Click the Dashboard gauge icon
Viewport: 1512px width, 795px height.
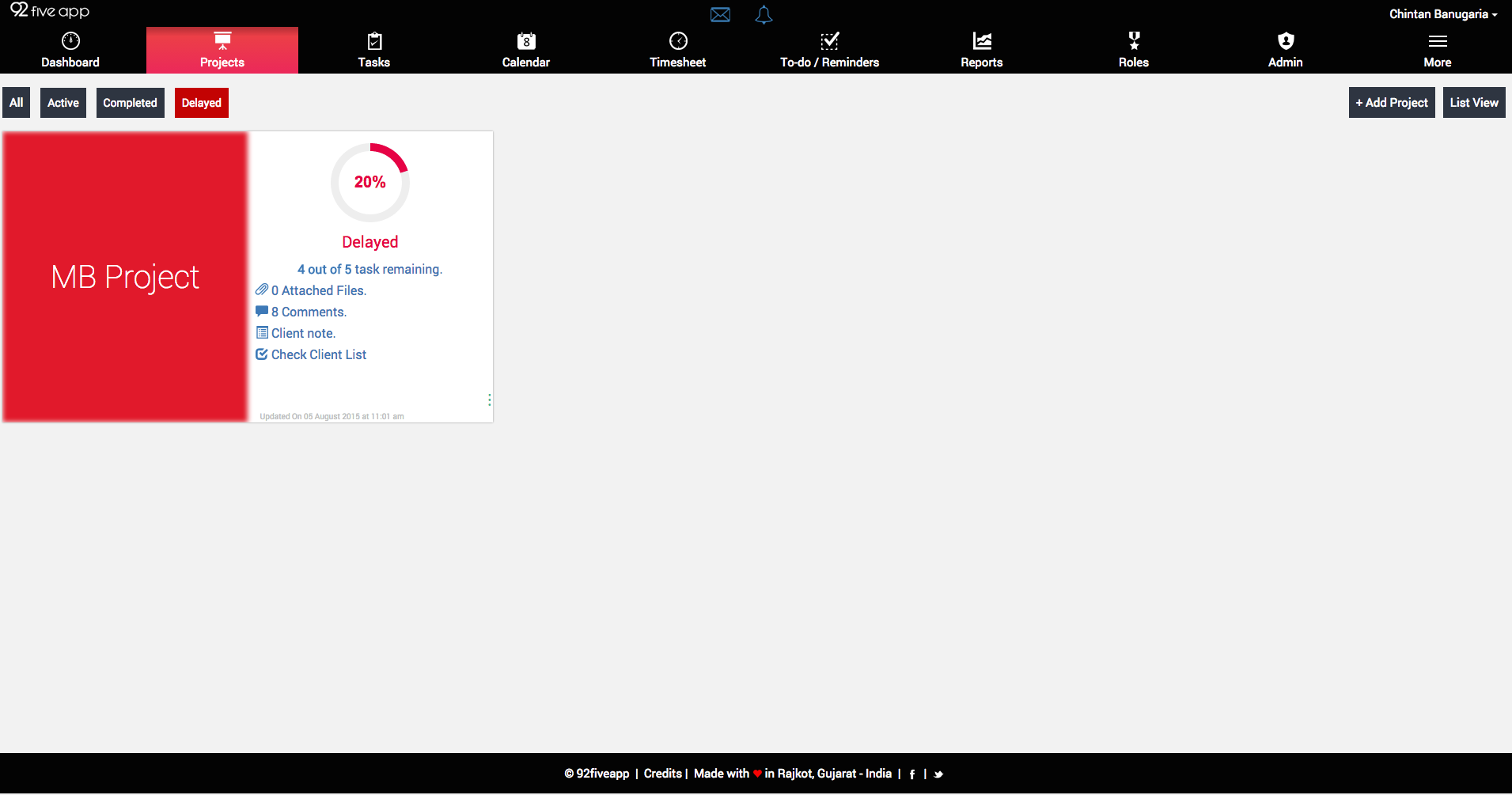[x=70, y=40]
